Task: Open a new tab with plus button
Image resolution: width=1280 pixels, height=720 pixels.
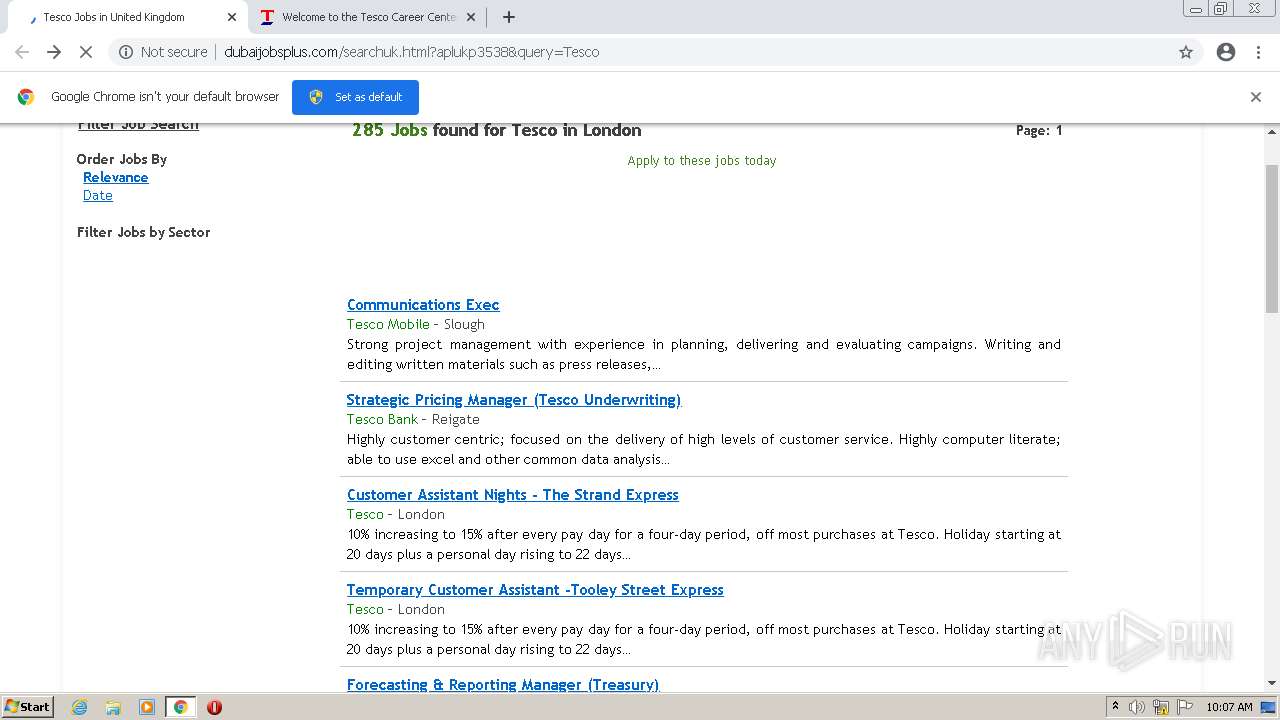Action: pos(508,17)
